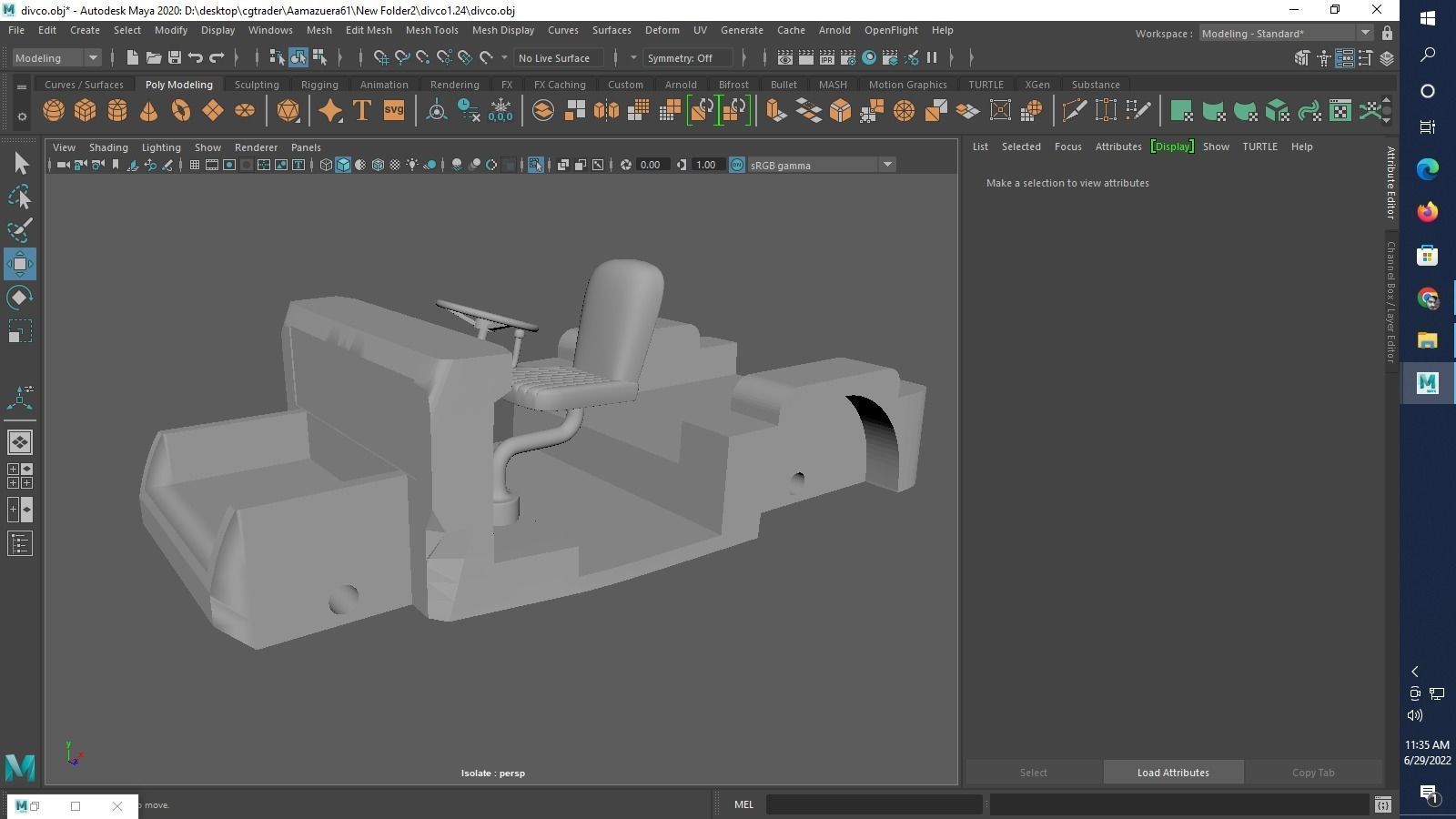Click the MEL command language label
The width and height of the screenshot is (1456, 819).
pyautogui.click(x=743, y=804)
